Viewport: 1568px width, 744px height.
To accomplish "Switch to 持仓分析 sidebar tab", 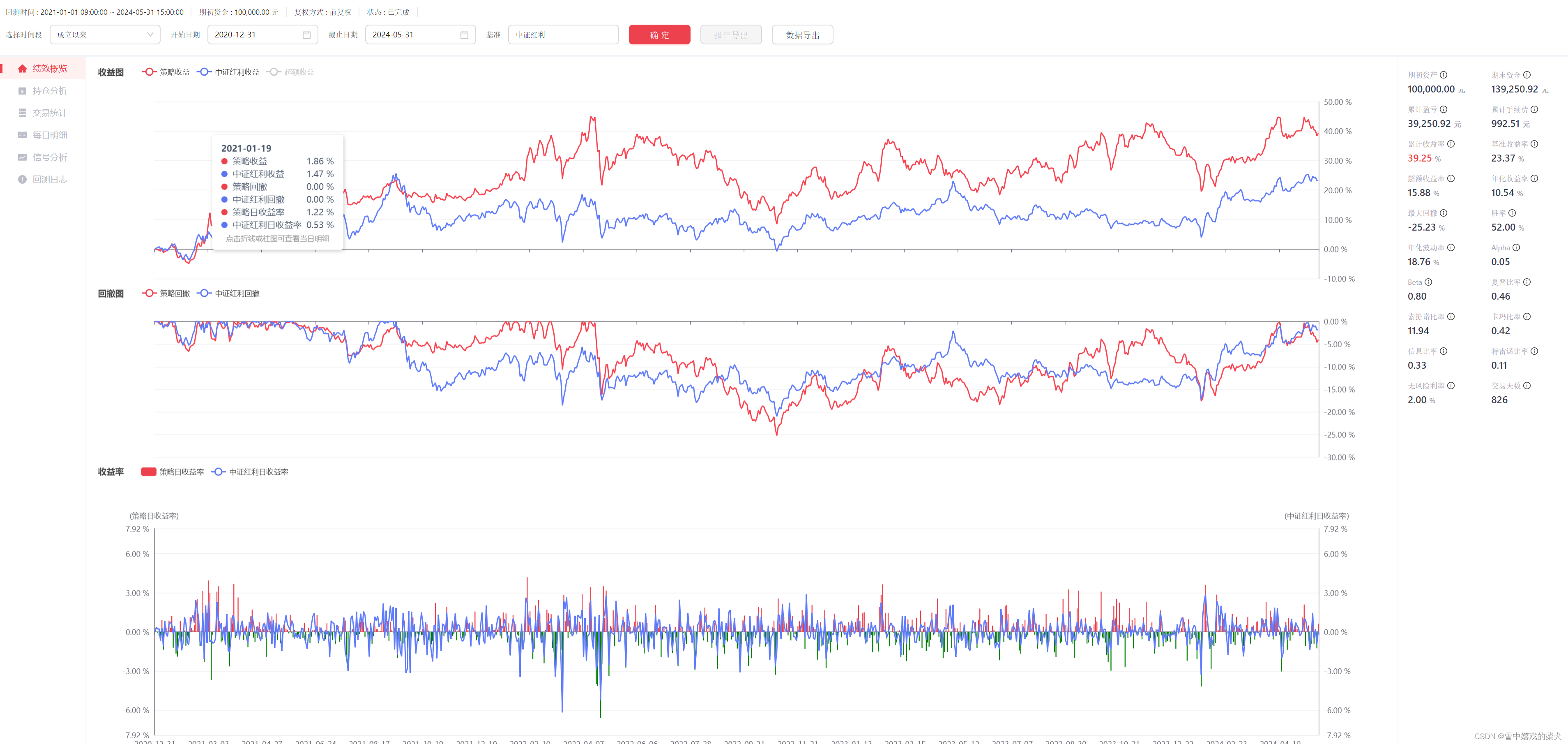I will click(49, 91).
